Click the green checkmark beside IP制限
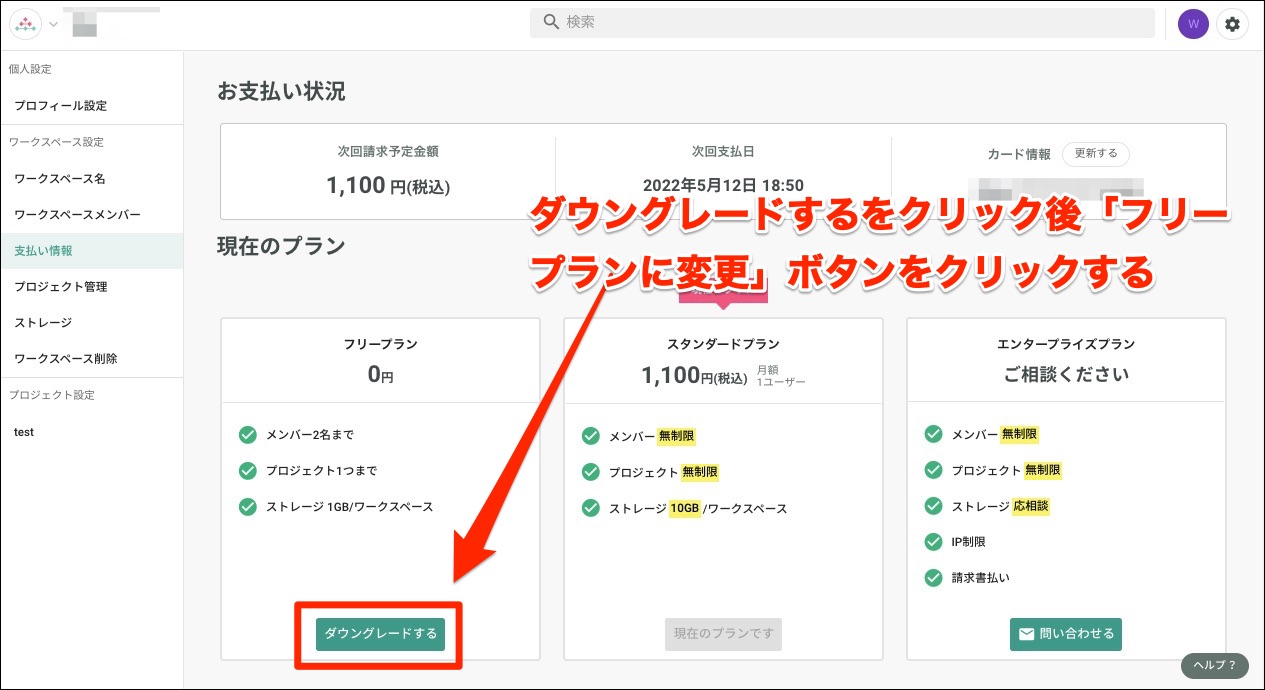This screenshot has width=1265, height=690. [x=934, y=542]
